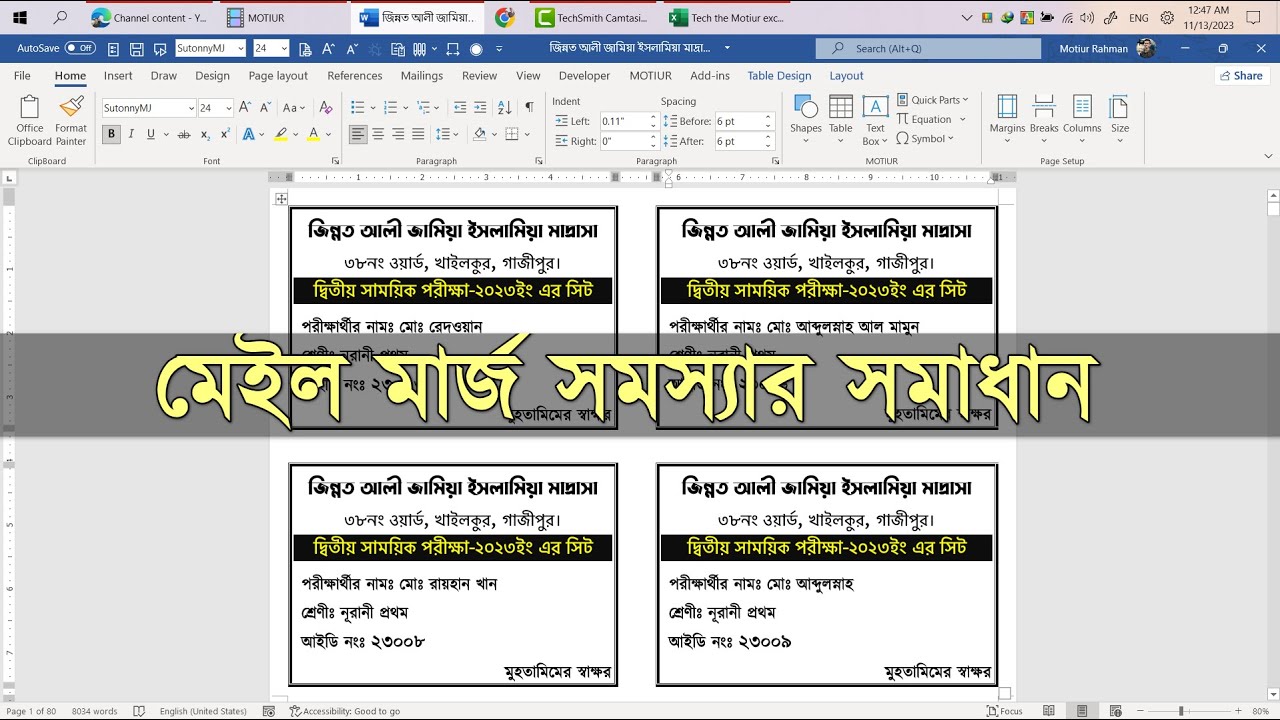Switch to the Developer tab

click(584, 75)
